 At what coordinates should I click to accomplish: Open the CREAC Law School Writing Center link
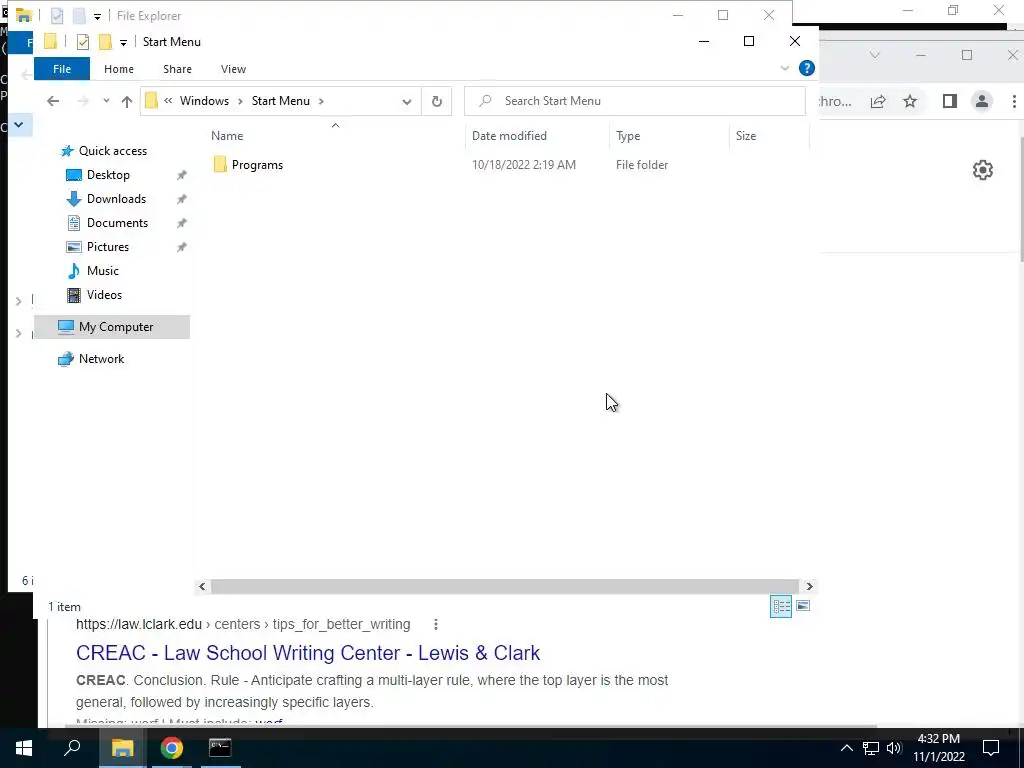[x=308, y=653]
